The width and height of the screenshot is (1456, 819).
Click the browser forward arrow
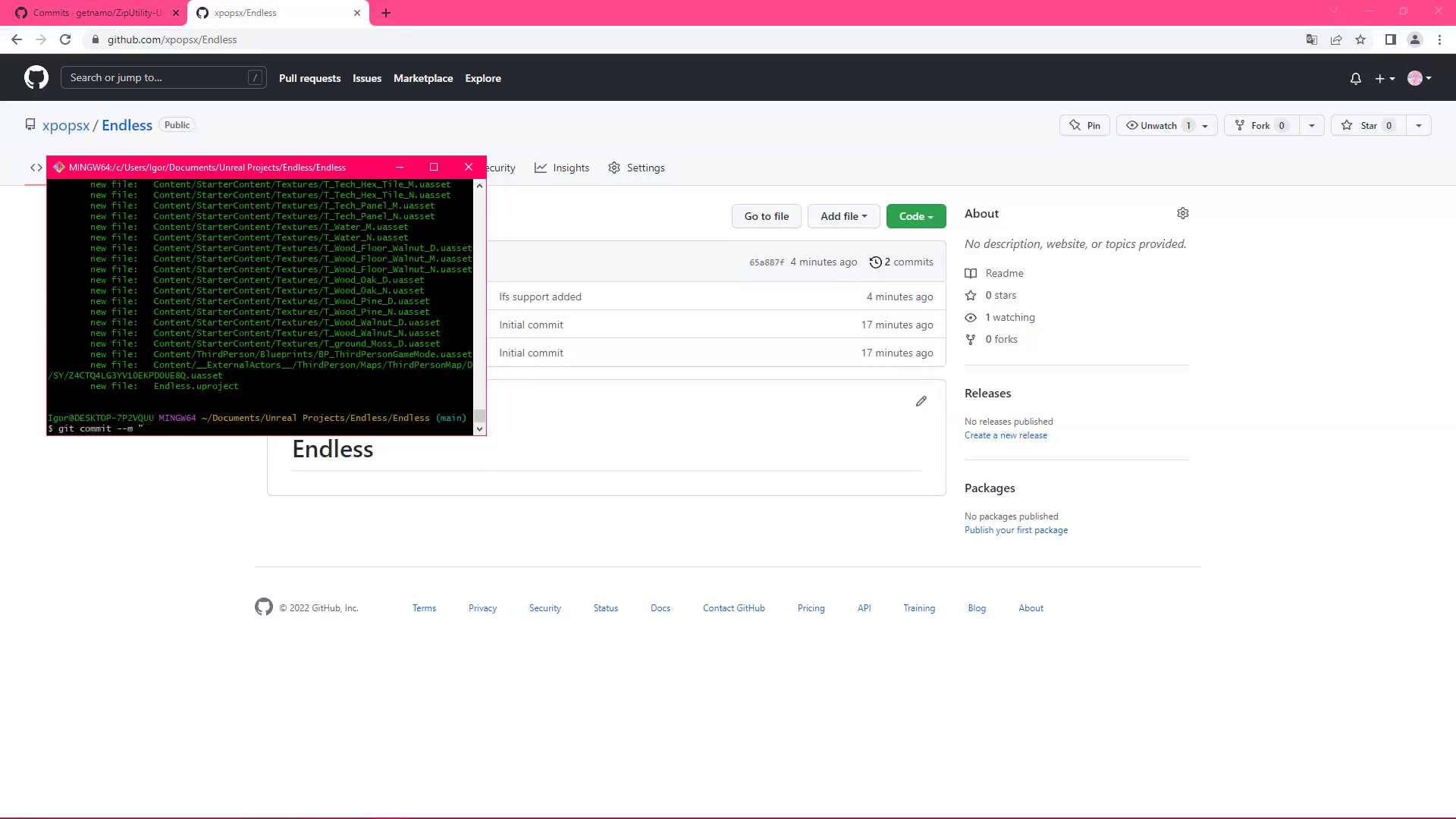(41, 39)
